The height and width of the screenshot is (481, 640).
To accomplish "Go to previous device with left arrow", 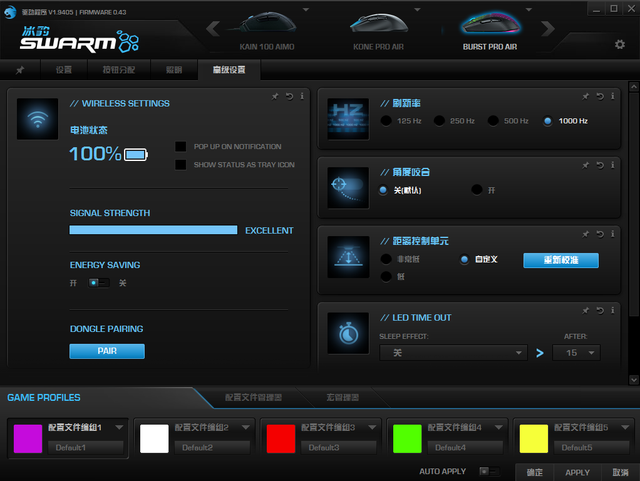I will coord(213,29).
